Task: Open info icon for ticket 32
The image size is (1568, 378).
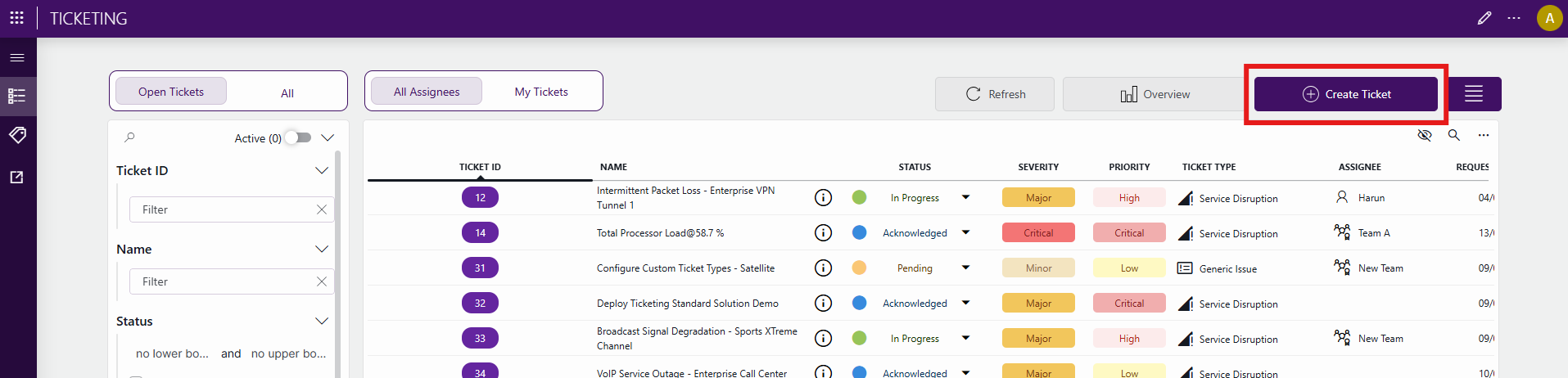Action: coord(823,303)
